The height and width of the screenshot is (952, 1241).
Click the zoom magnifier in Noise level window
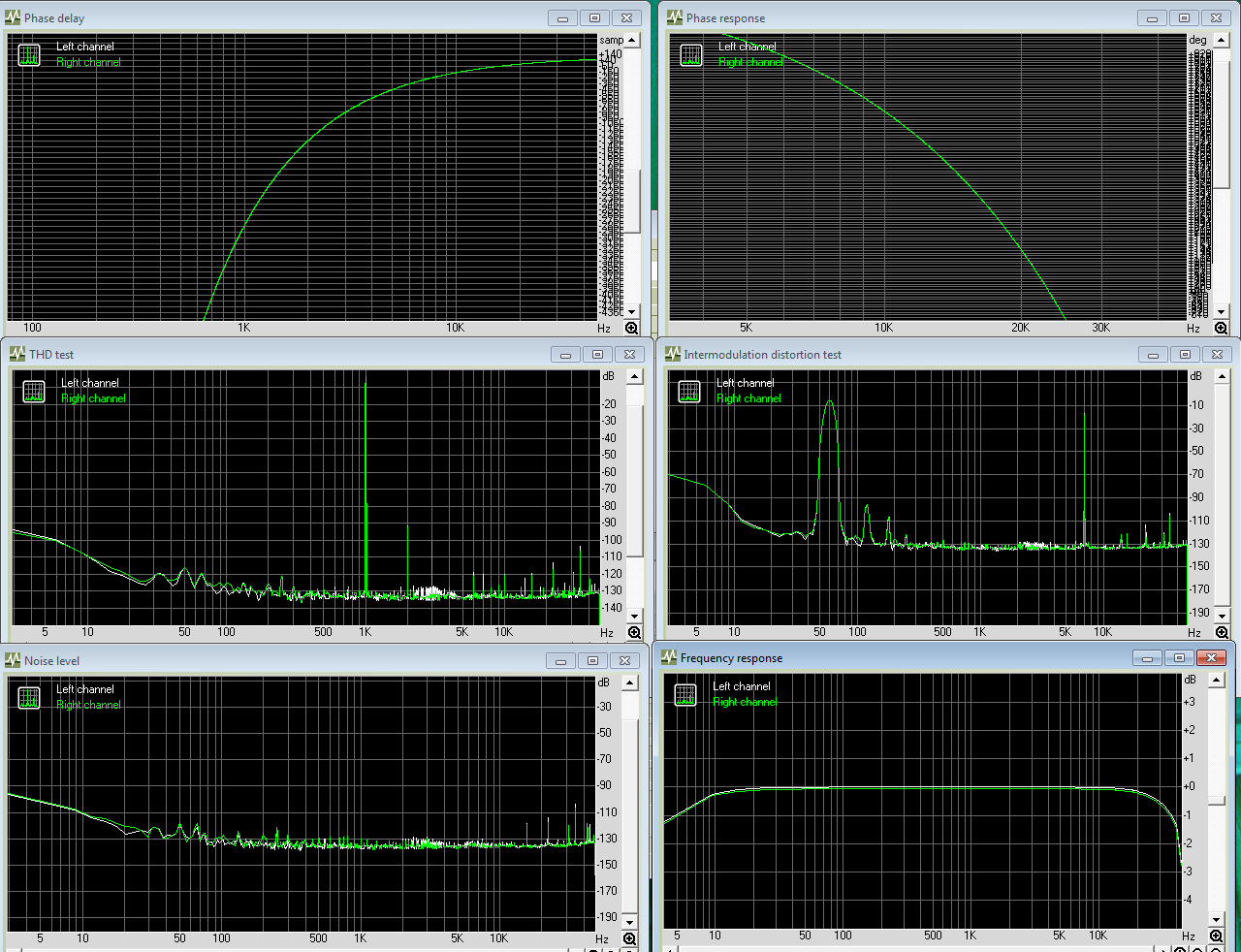tap(629, 939)
